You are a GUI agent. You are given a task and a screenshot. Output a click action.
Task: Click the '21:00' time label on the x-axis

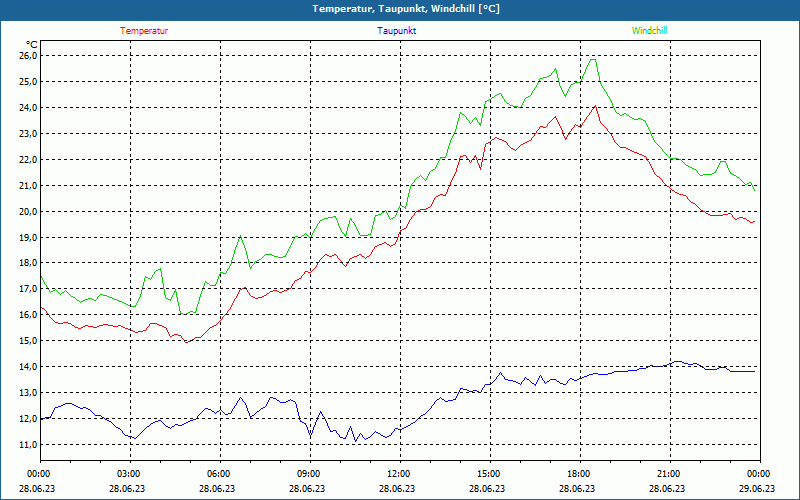coord(670,473)
